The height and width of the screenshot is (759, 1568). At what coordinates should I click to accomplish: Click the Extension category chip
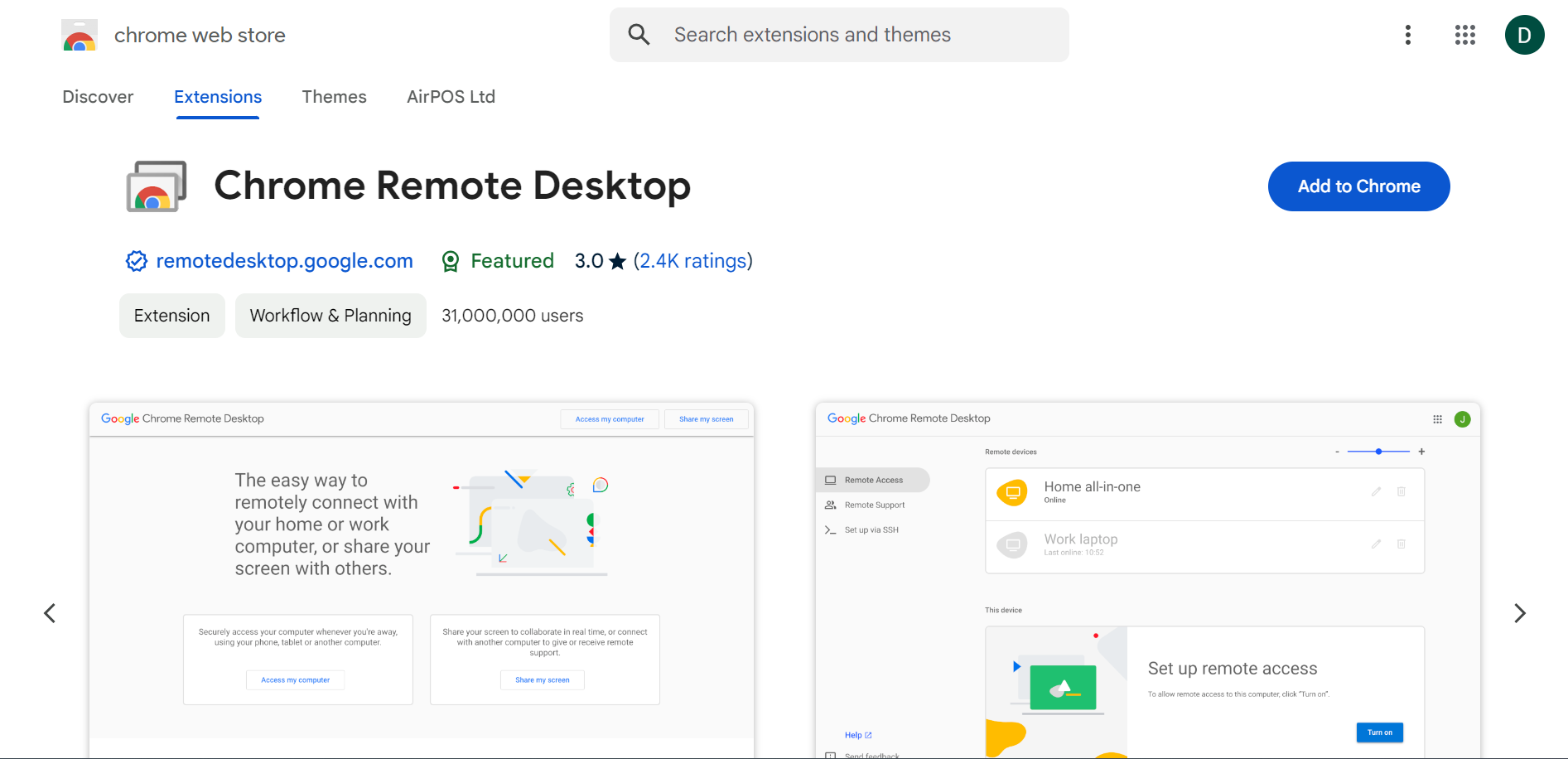(172, 316)
